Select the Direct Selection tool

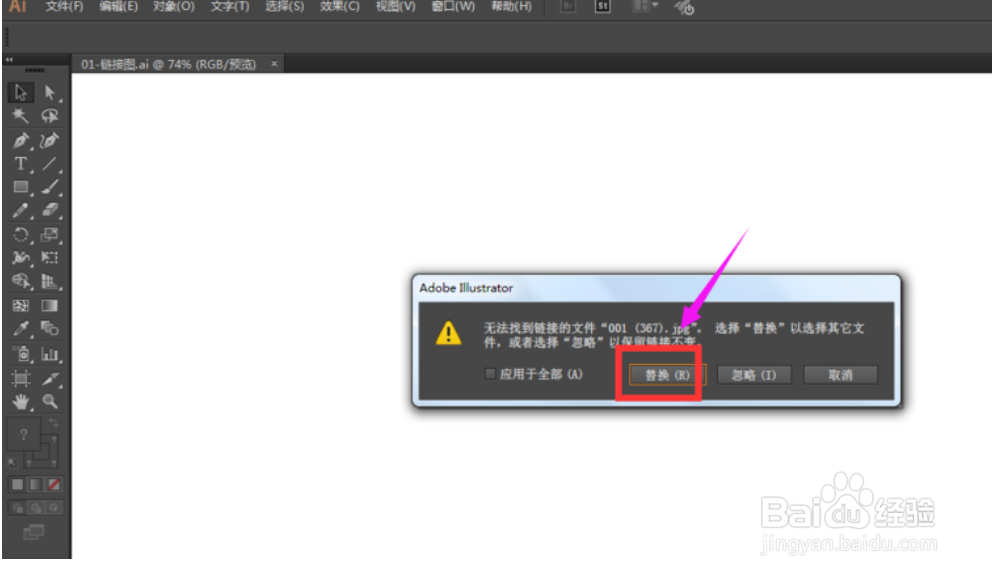tap(50, 93)
